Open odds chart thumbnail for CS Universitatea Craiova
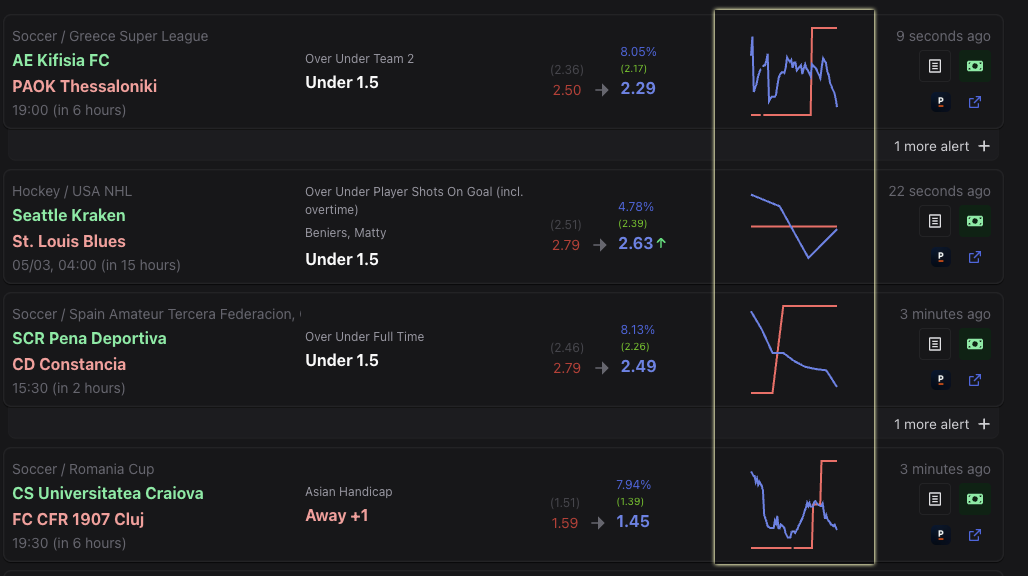 [794, 504]
